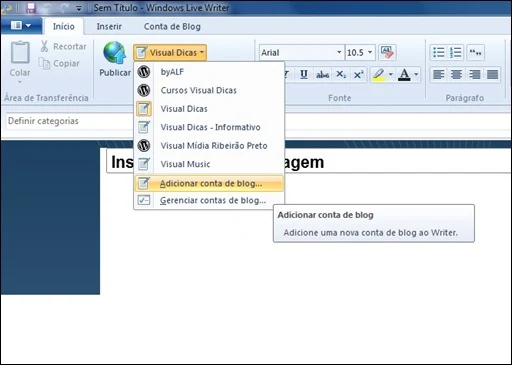The height and width of the screenshot is (365, 512).
Task: Switch to the Inserir ribbon tab
Action: (109, 26)
